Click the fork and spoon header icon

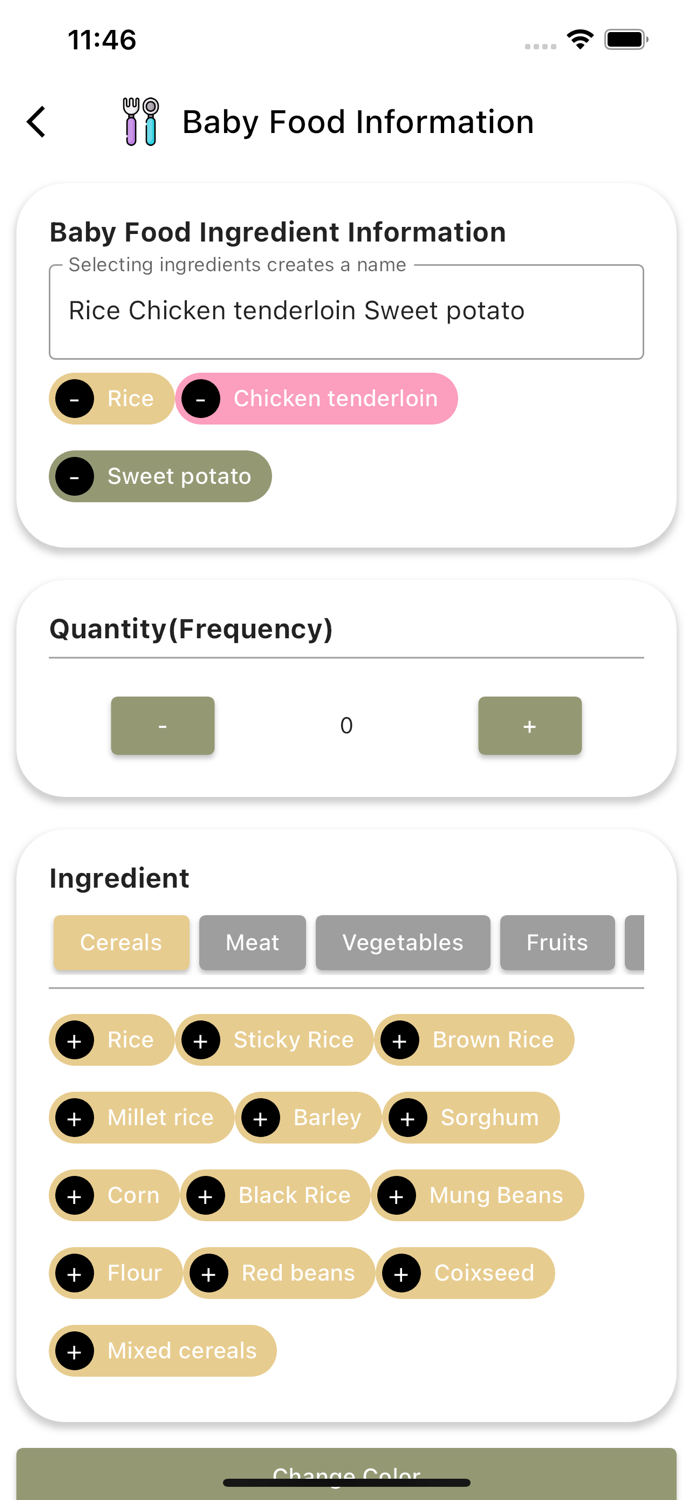point(140,121)
